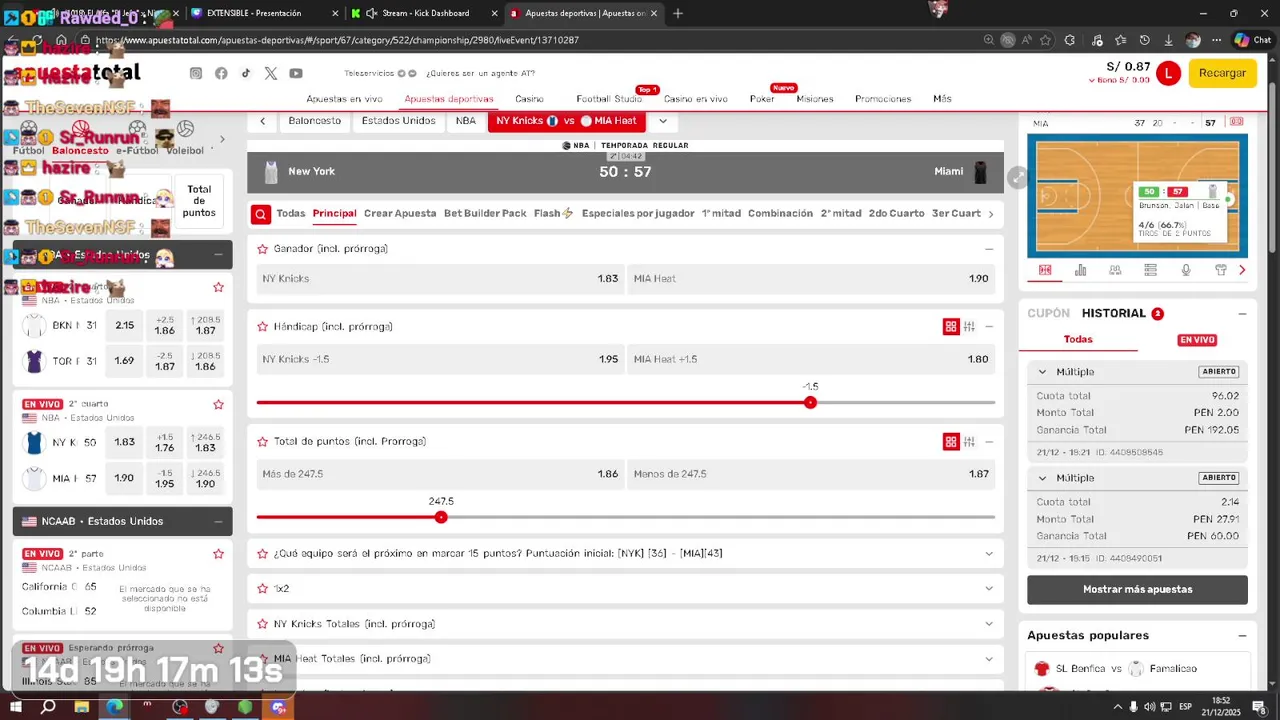The image size is (1280, 720).
Task: Favorite the próximo en marcar 15 puntos market
Action: (x=263, y=554)
